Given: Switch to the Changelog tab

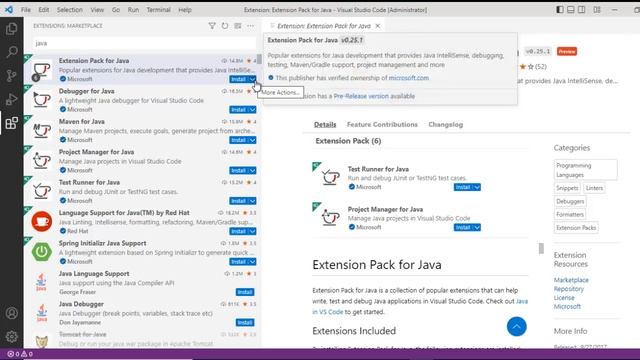Looking at the screenshot, I should click(x=445, y=124).
